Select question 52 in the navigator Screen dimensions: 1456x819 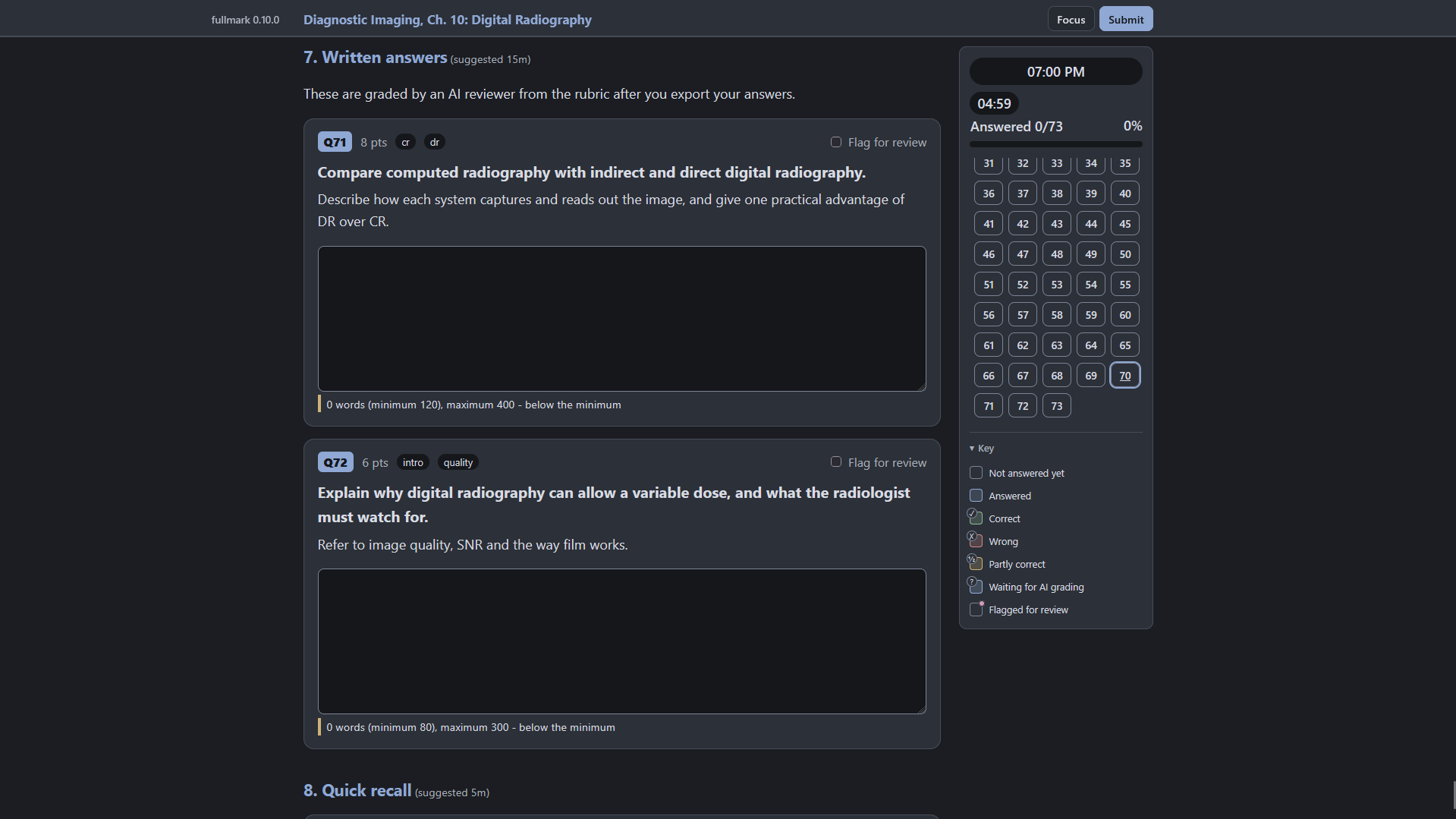[x=1023, y=284]
